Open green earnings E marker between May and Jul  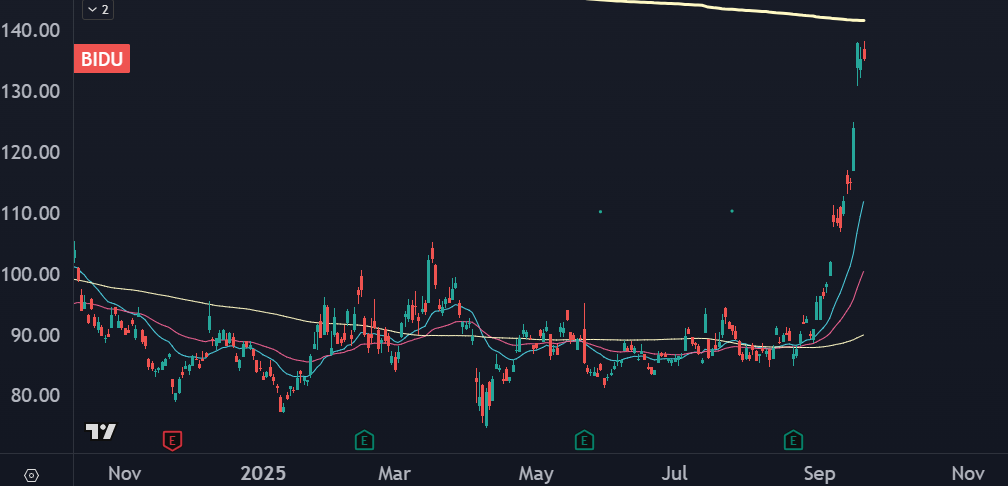point(584,440)
